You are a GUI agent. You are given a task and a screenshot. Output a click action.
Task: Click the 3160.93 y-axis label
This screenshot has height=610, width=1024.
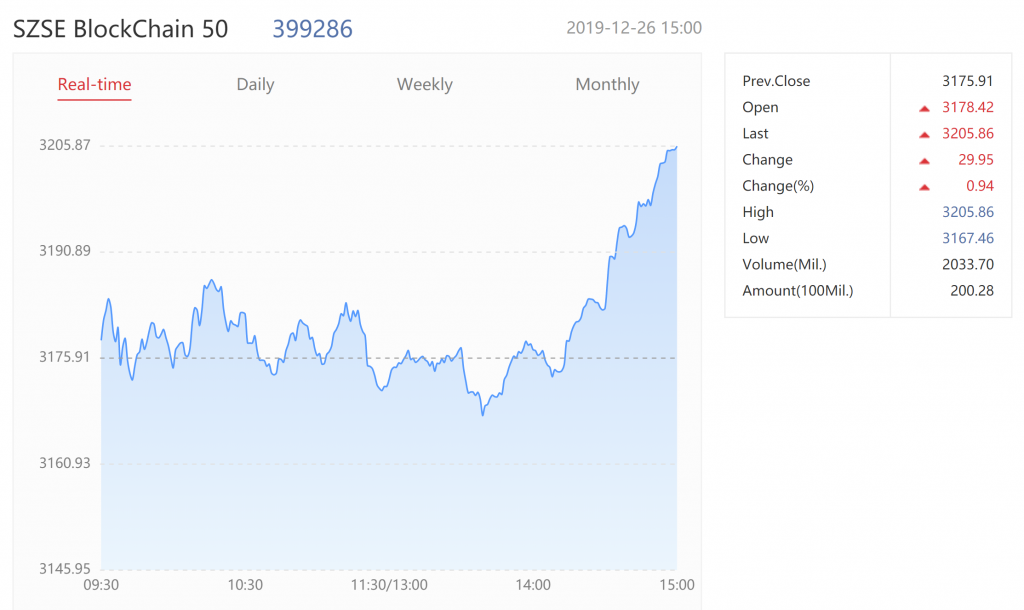coord(65,463)
